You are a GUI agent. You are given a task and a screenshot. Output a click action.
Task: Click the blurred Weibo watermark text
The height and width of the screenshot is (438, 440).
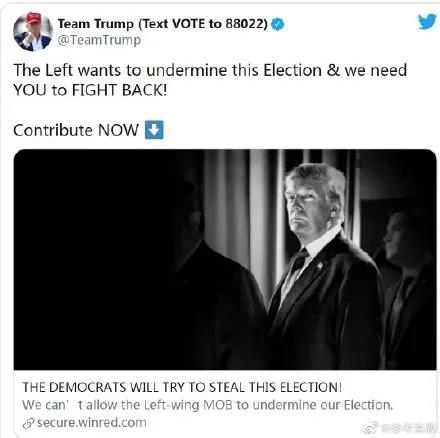(x=408, y=427)
